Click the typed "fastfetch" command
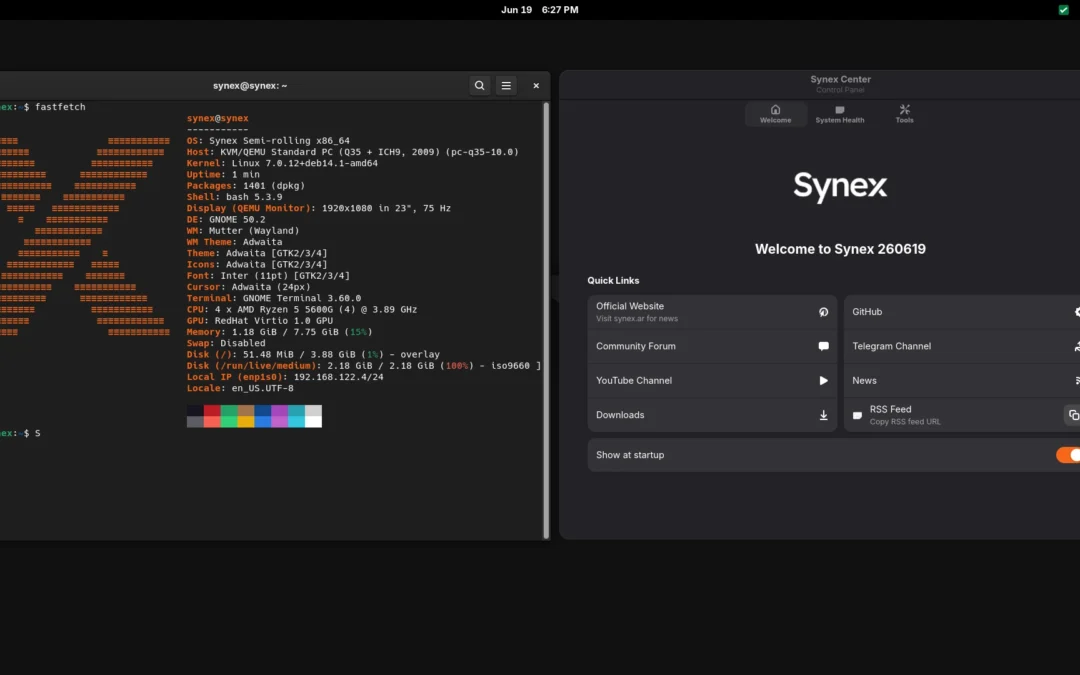The width and height of the screenshot is (1080, 675). point(61,107)
